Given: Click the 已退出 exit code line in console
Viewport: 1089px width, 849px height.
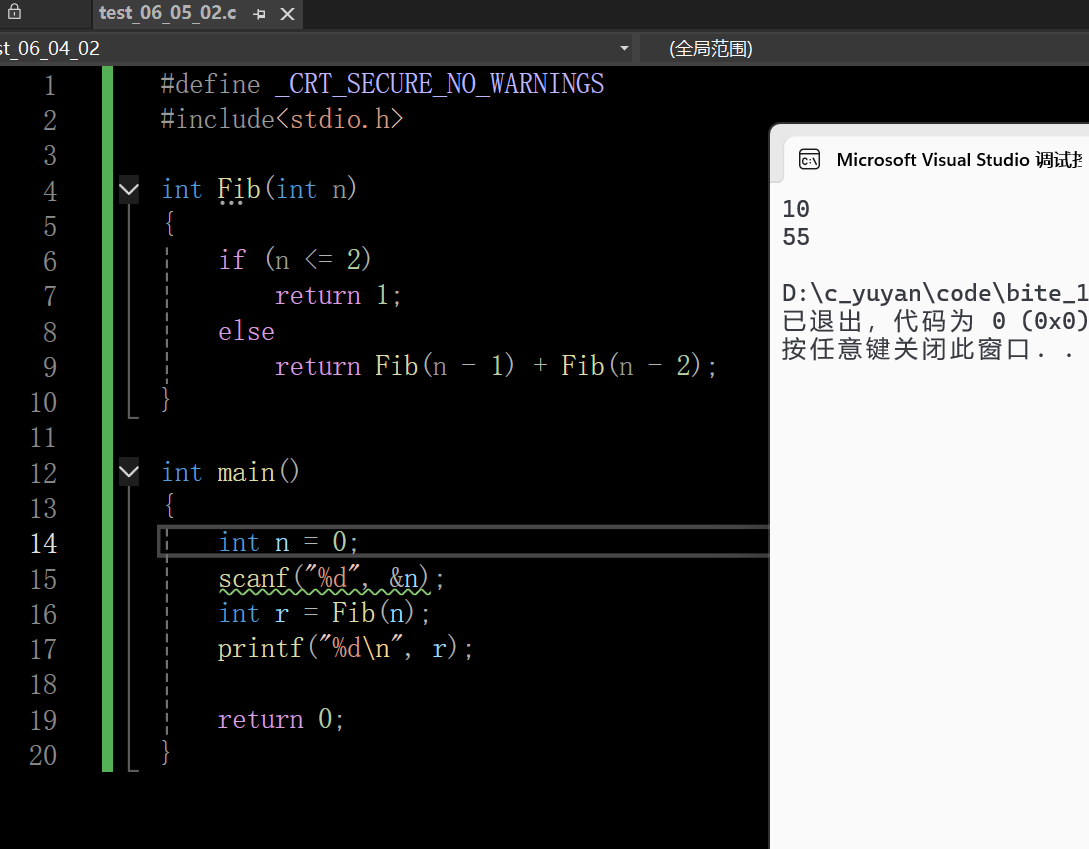Looking at the screenshot, I should pos(936,321).
